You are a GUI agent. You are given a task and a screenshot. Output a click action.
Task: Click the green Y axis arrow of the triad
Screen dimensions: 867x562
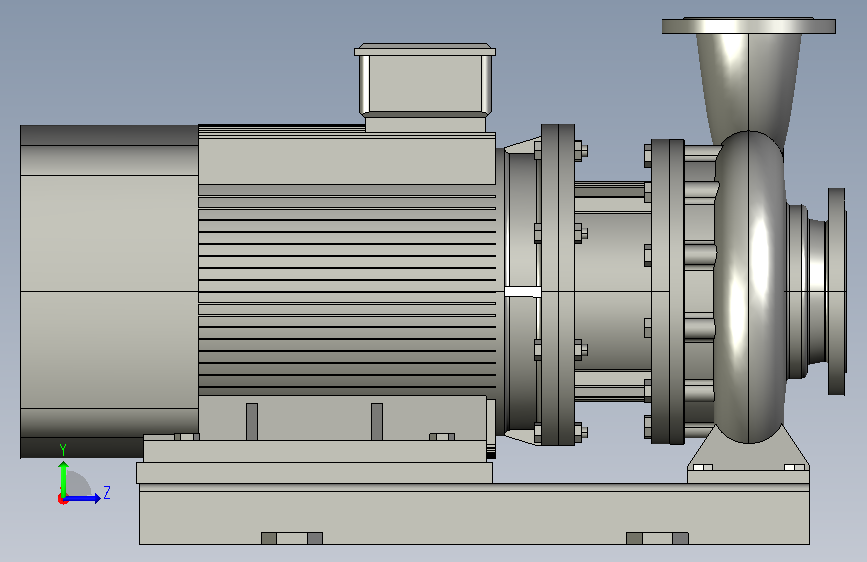[64, 477]
